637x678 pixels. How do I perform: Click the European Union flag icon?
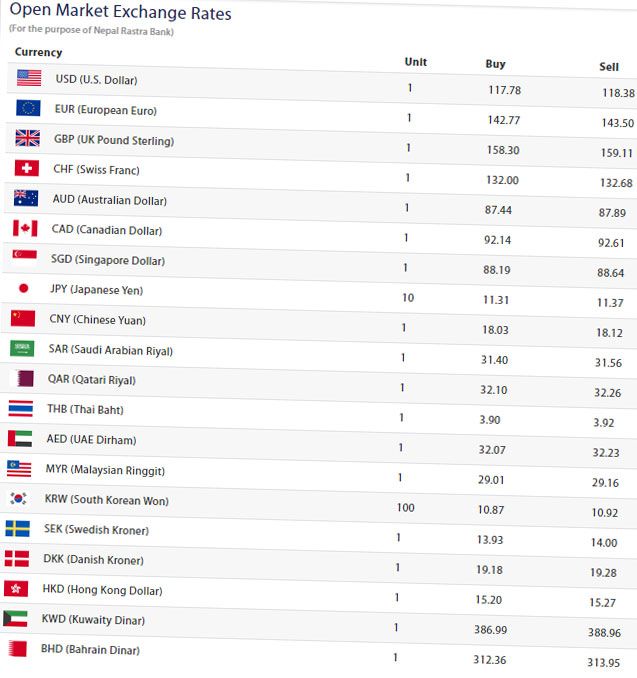(28, 108)
